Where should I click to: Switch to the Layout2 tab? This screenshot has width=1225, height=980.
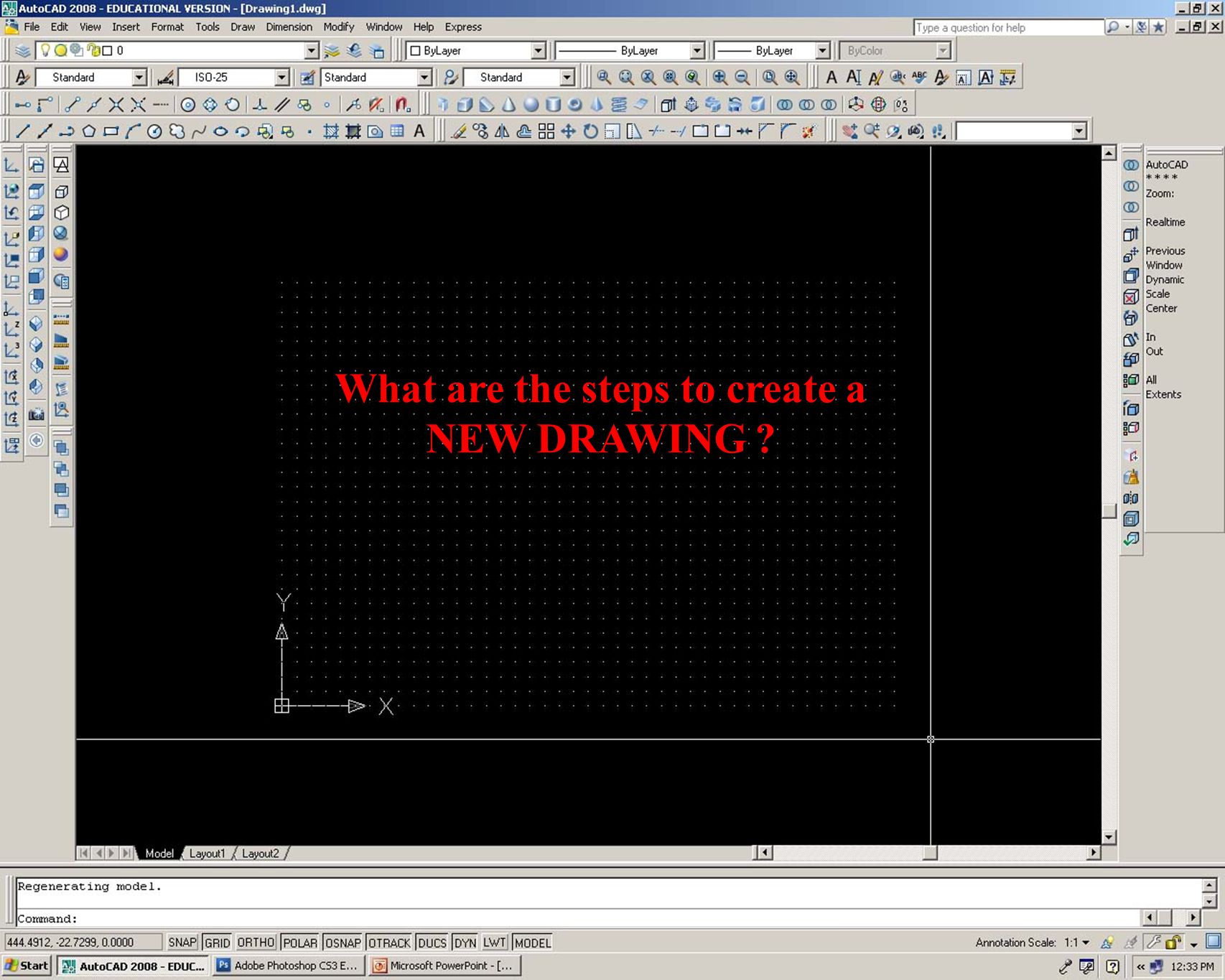pos(260,854)
